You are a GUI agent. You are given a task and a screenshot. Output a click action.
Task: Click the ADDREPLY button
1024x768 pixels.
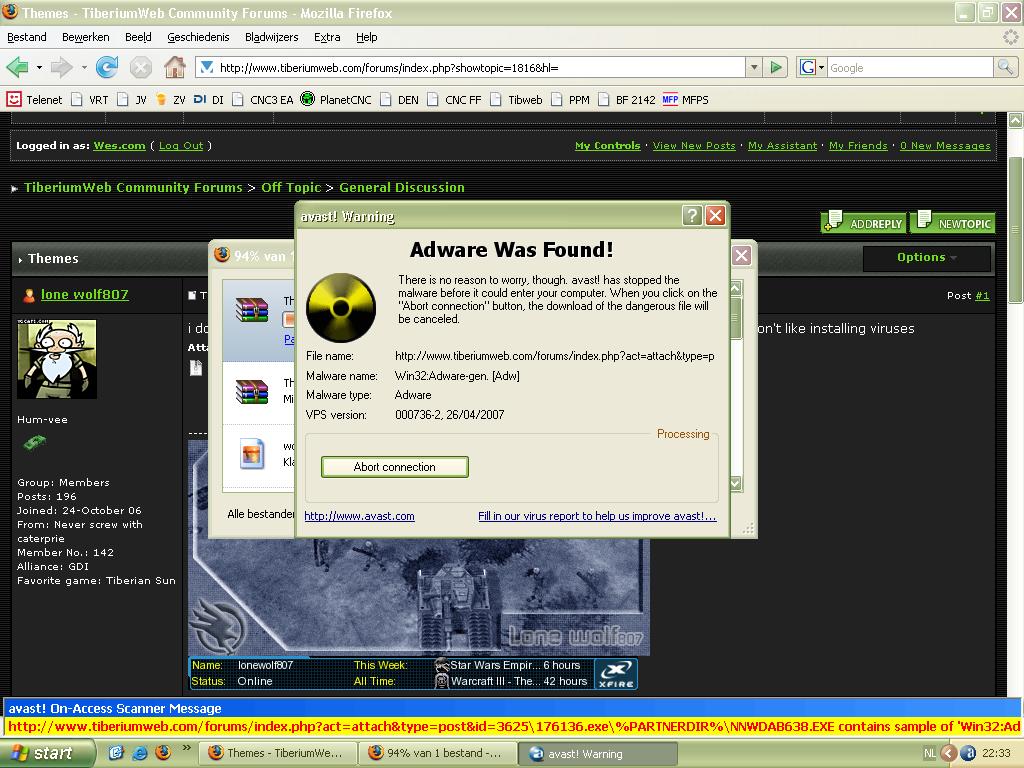(863, 223)
